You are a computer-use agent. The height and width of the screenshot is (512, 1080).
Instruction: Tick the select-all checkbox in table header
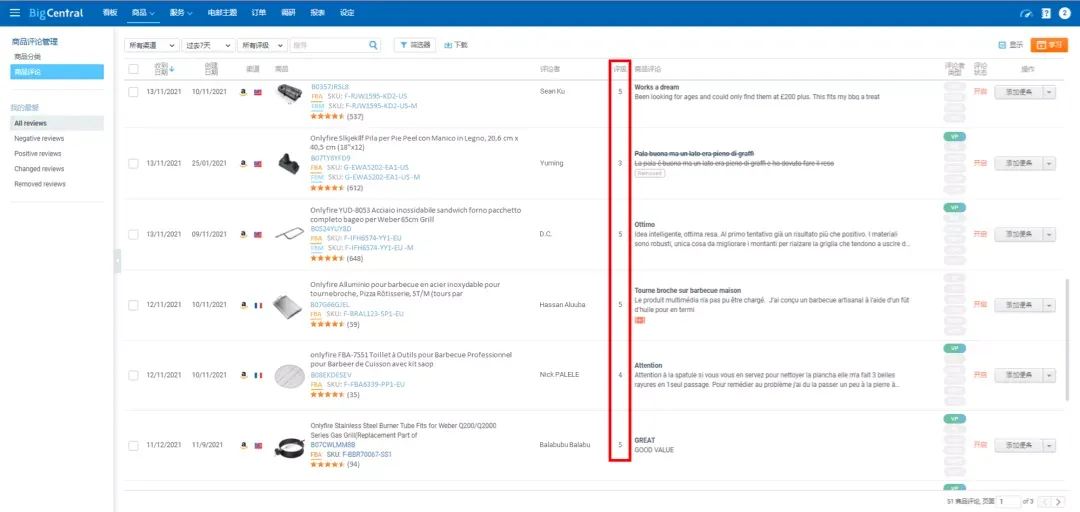coord(134,69)
